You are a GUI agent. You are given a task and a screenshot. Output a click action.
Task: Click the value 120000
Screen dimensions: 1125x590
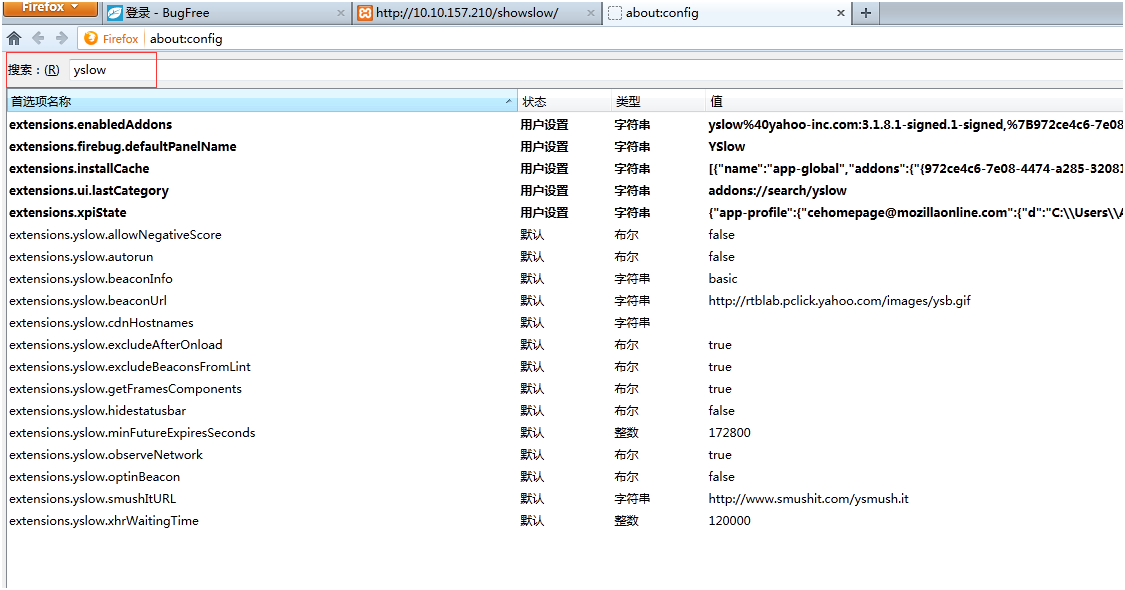pos(730,520)
